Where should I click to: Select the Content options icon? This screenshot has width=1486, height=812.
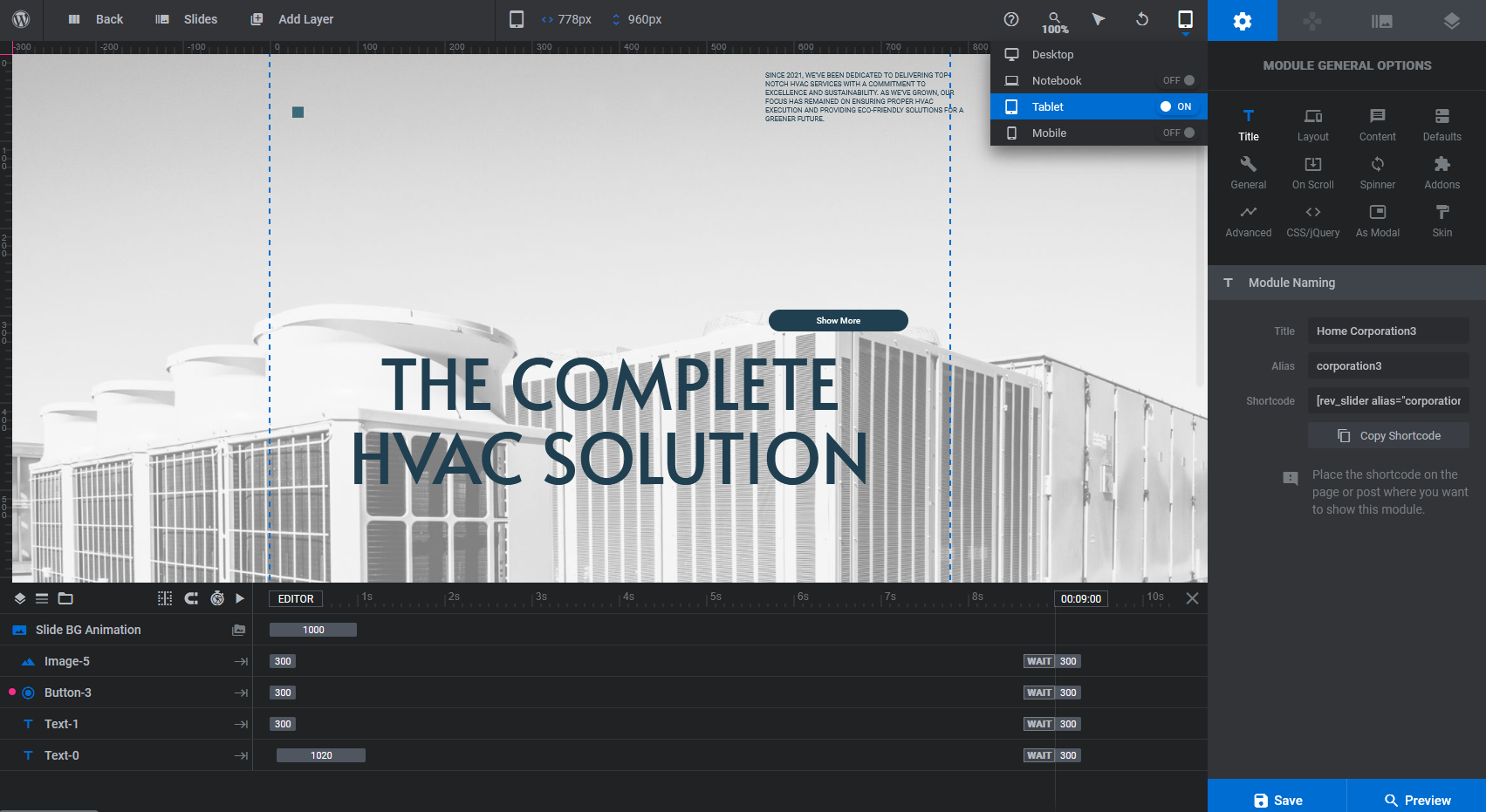(x=1378, y=125)
